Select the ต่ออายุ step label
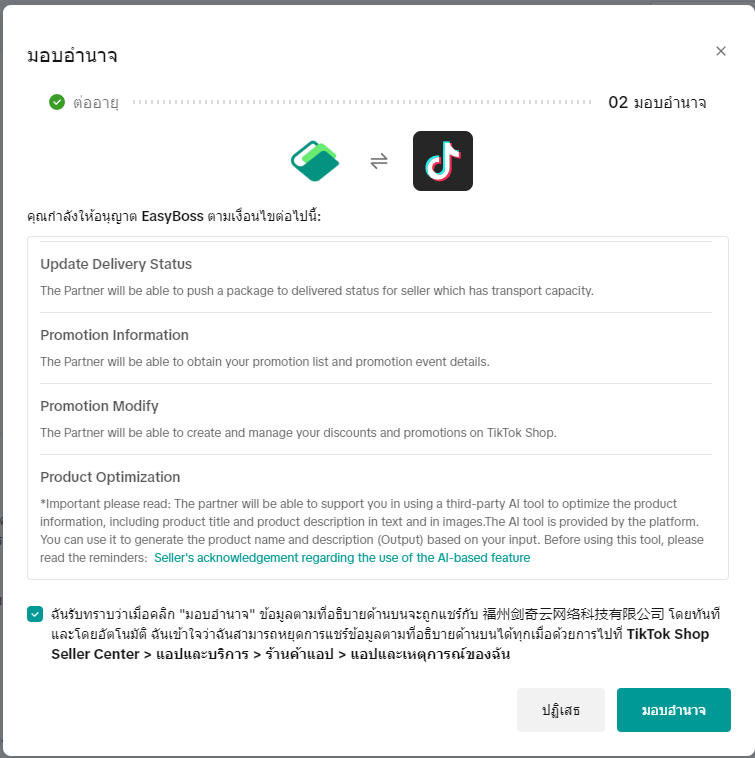The width and height of the screenshot is (755, 758). tap(96, 102)
